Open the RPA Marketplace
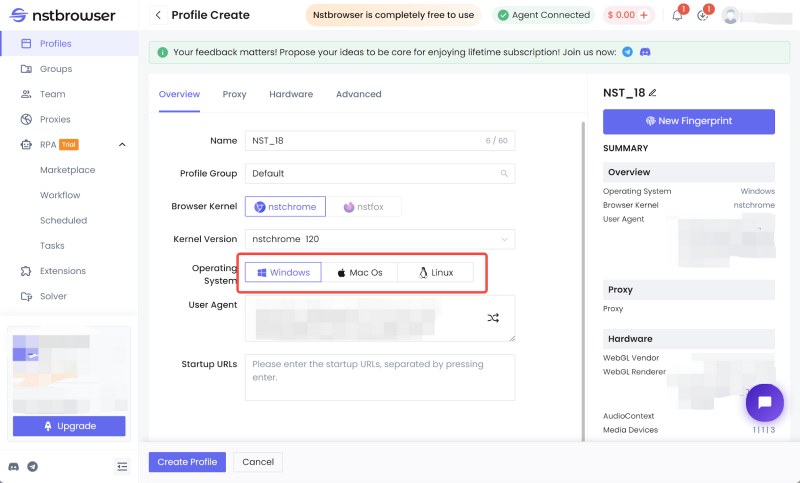The width and height of the screenshot is (800, 483). (x=67, y=170)
